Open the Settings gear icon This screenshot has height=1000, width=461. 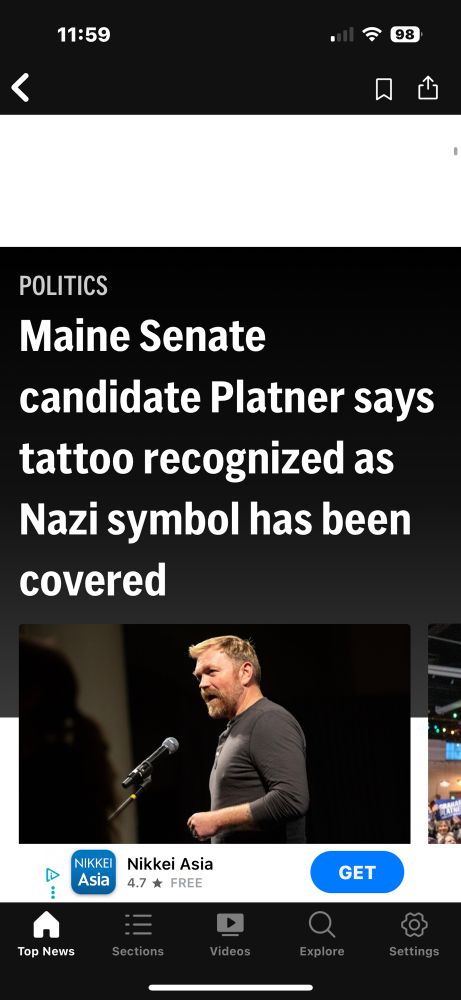tap(414, 924)
